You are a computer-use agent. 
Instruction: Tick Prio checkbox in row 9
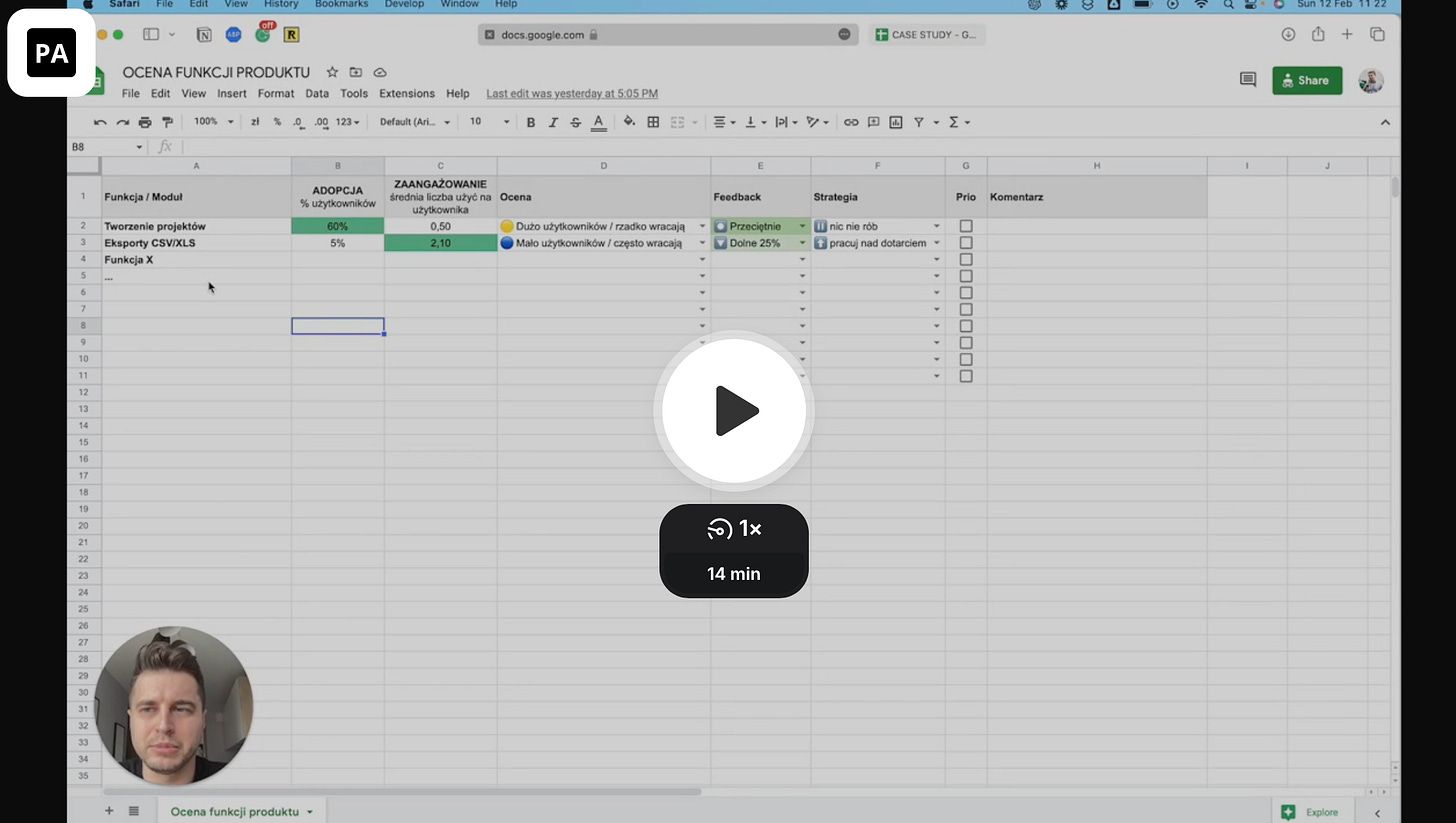pos(966,343)
